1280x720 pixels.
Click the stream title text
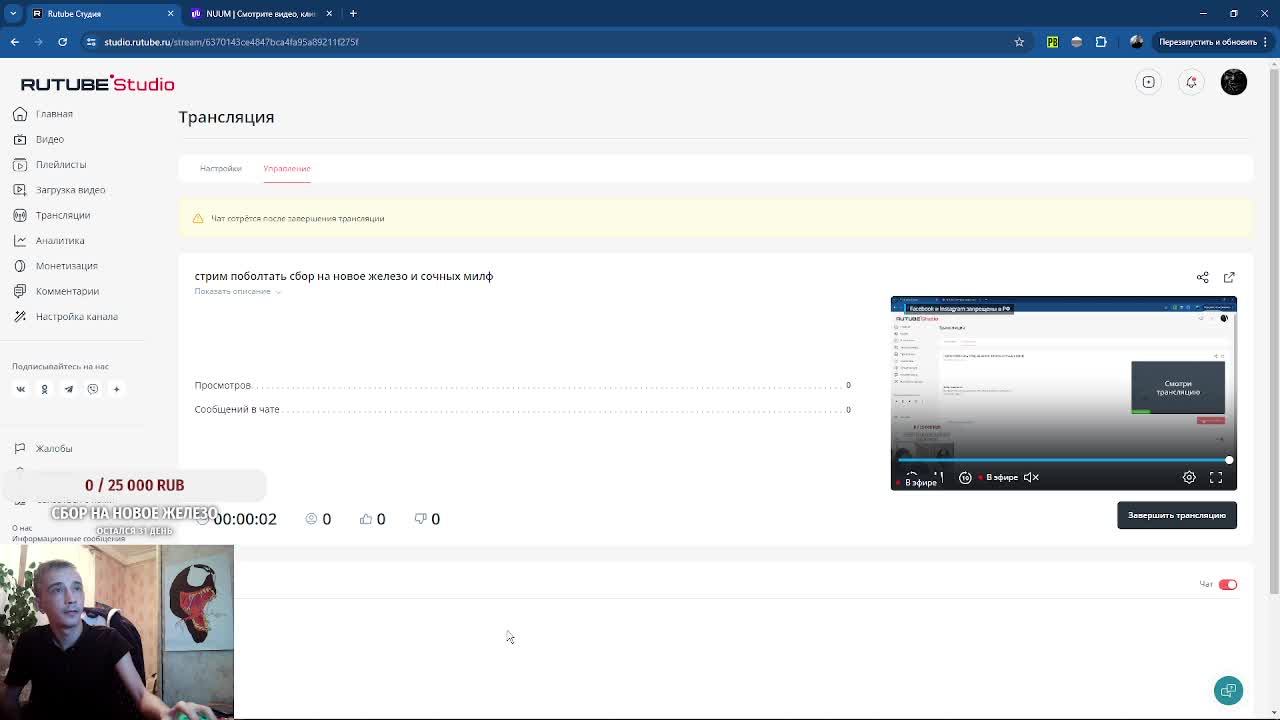(x=344, y=276)
